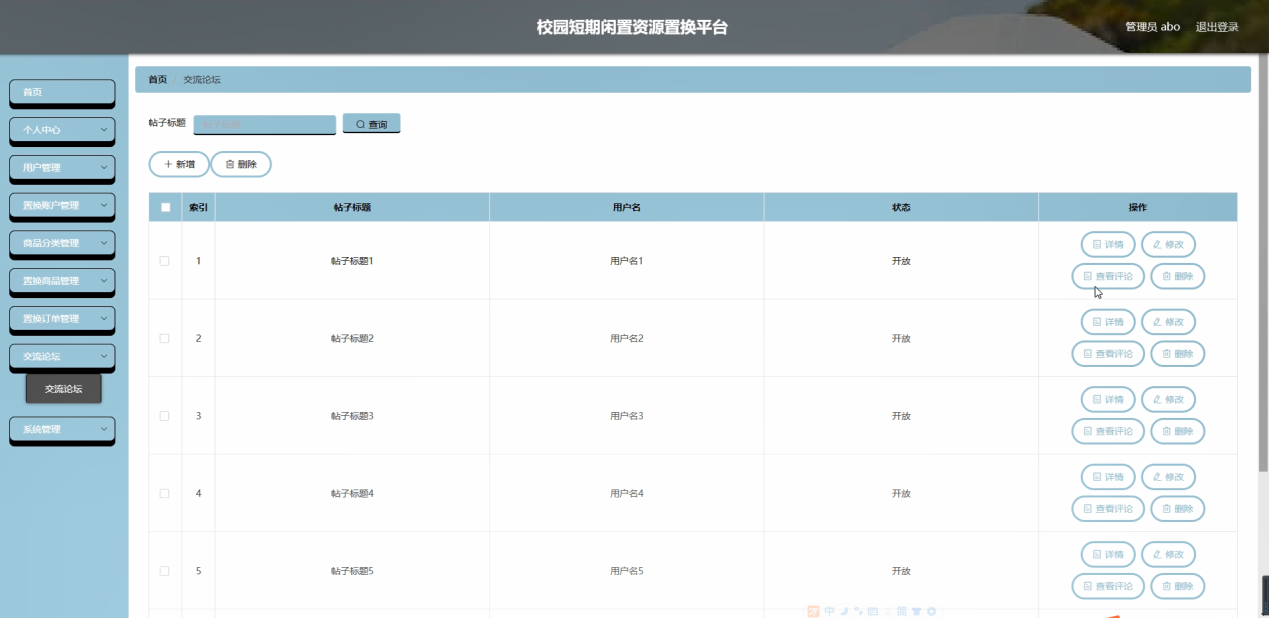Viewport: 1269px width, 618px height.
Task: Delete the 帖子标题2 row
Action: pyautogui.click(x=1178, y=354)
